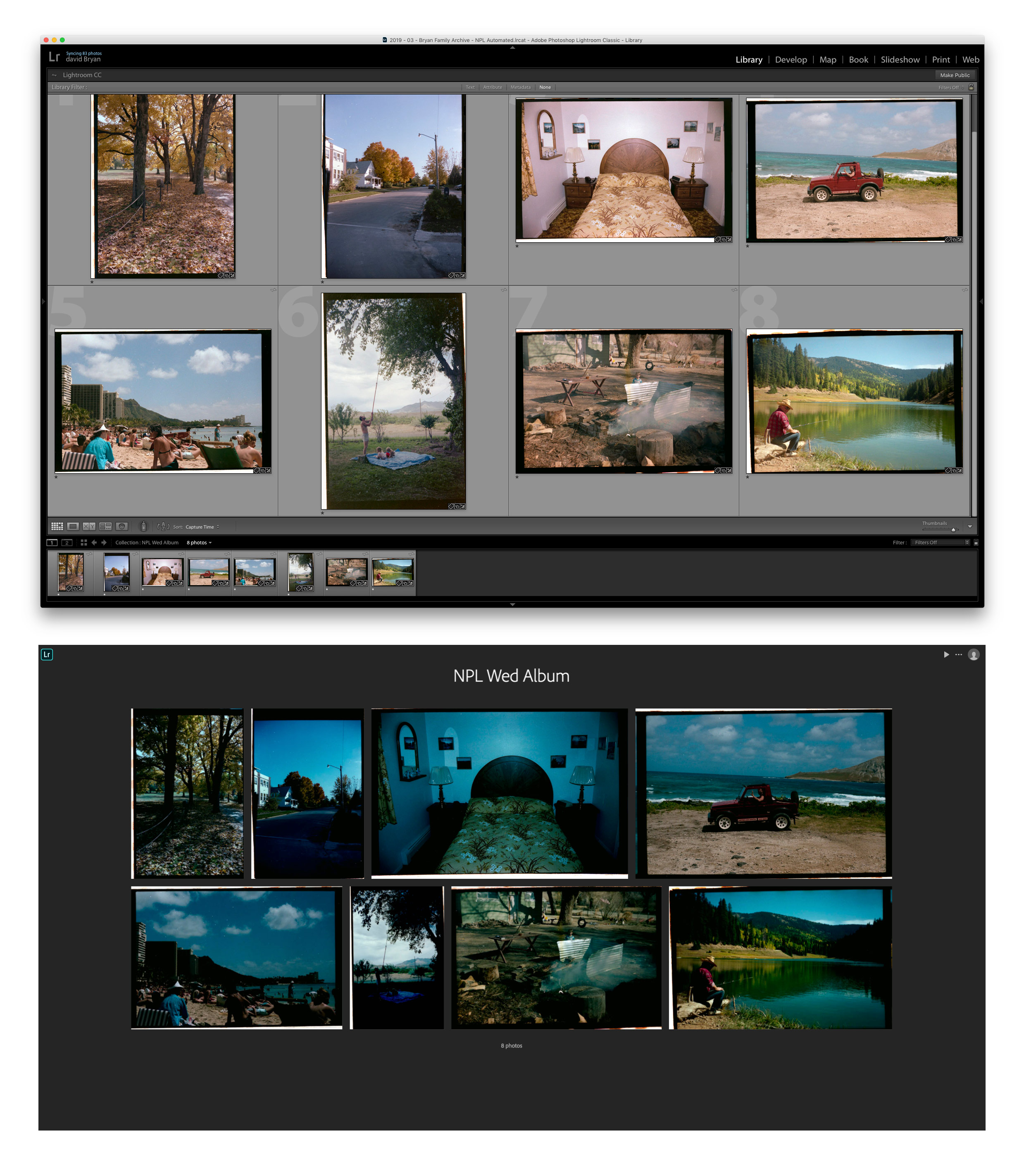The width and height of the screenshot is (1024, 1176).
Task: Collapse the top module picker arrow
Action: (512, 48)
